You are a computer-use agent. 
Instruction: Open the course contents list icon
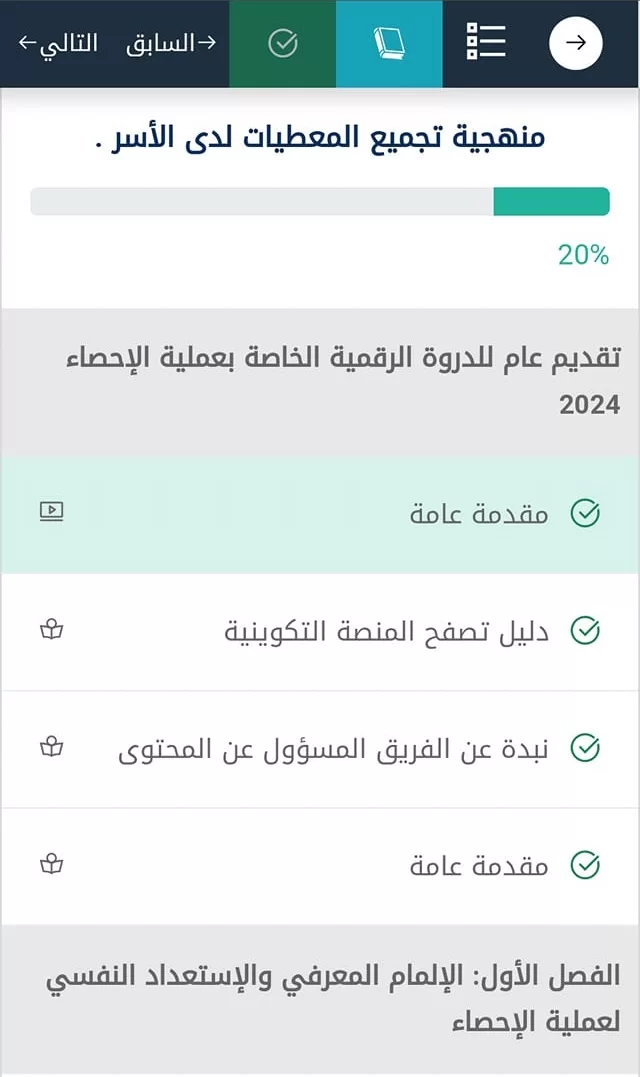pos(486,43)
